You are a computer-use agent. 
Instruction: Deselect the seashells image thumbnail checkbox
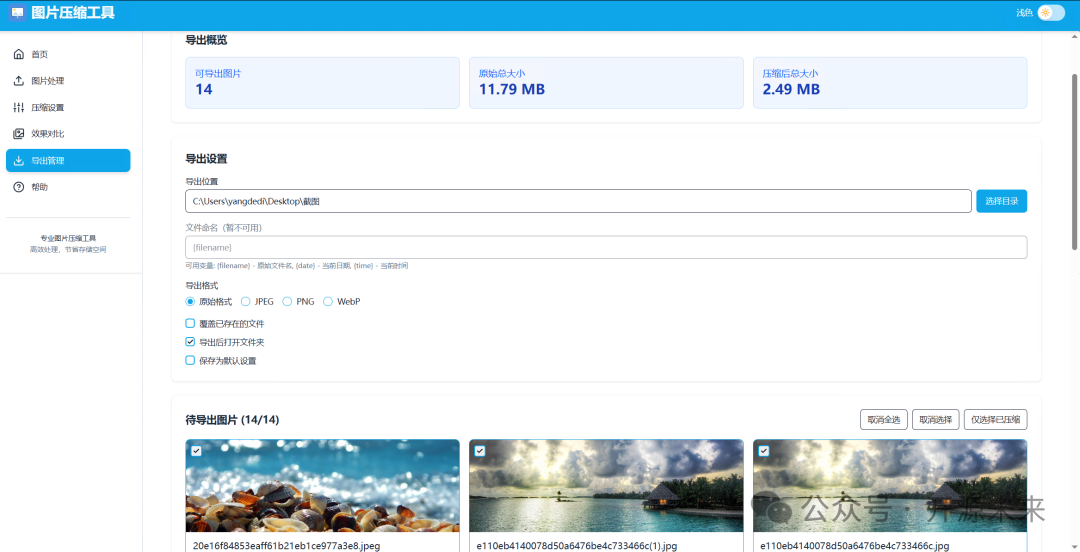[x=196, y=451]
